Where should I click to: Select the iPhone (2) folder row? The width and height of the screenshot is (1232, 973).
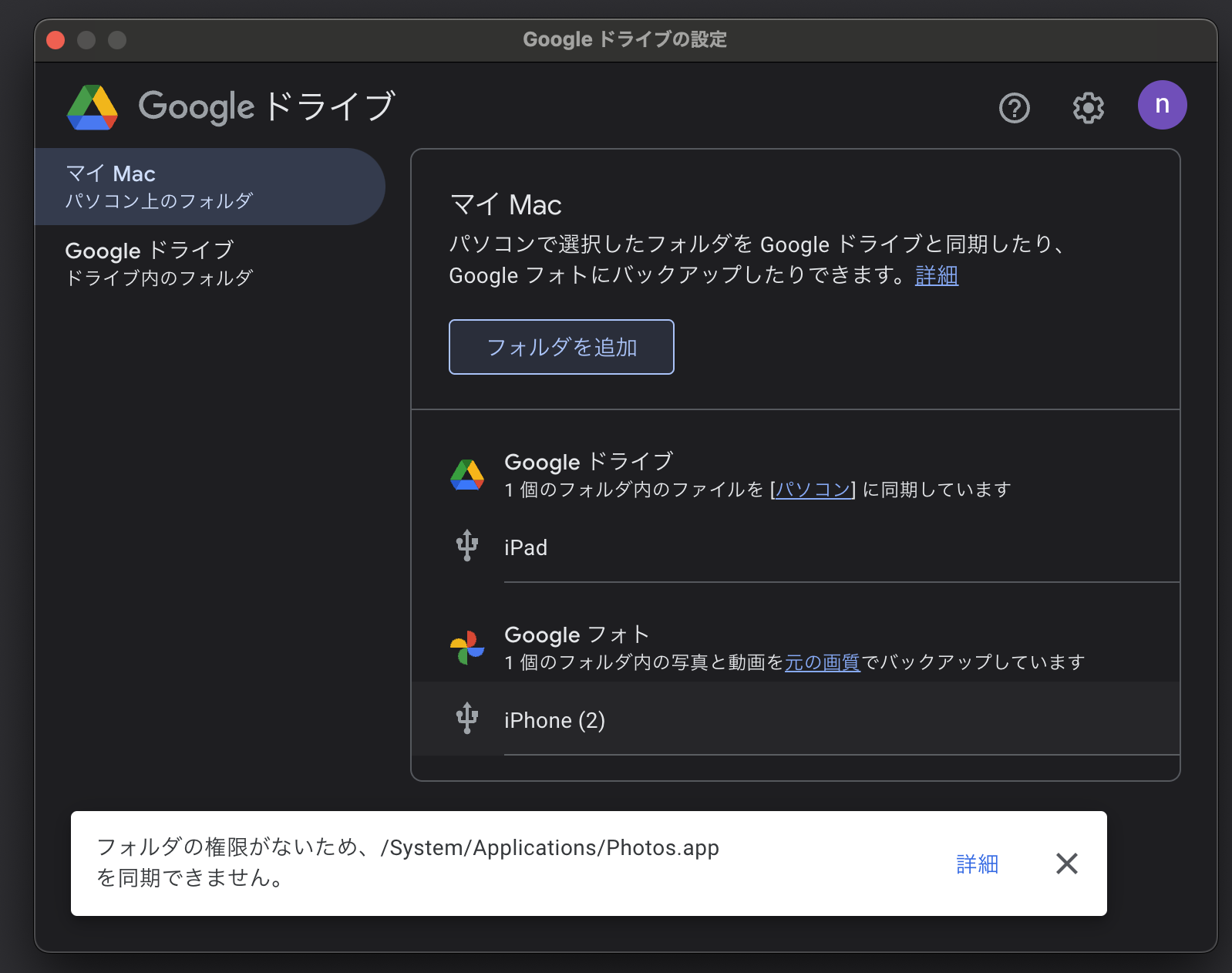click(796, 719)
